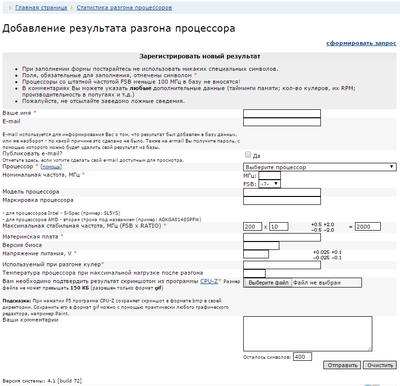Click the 'Модель процессора' text field
The width and height of the screenshot is (400, 386).
tap(282, 192)
